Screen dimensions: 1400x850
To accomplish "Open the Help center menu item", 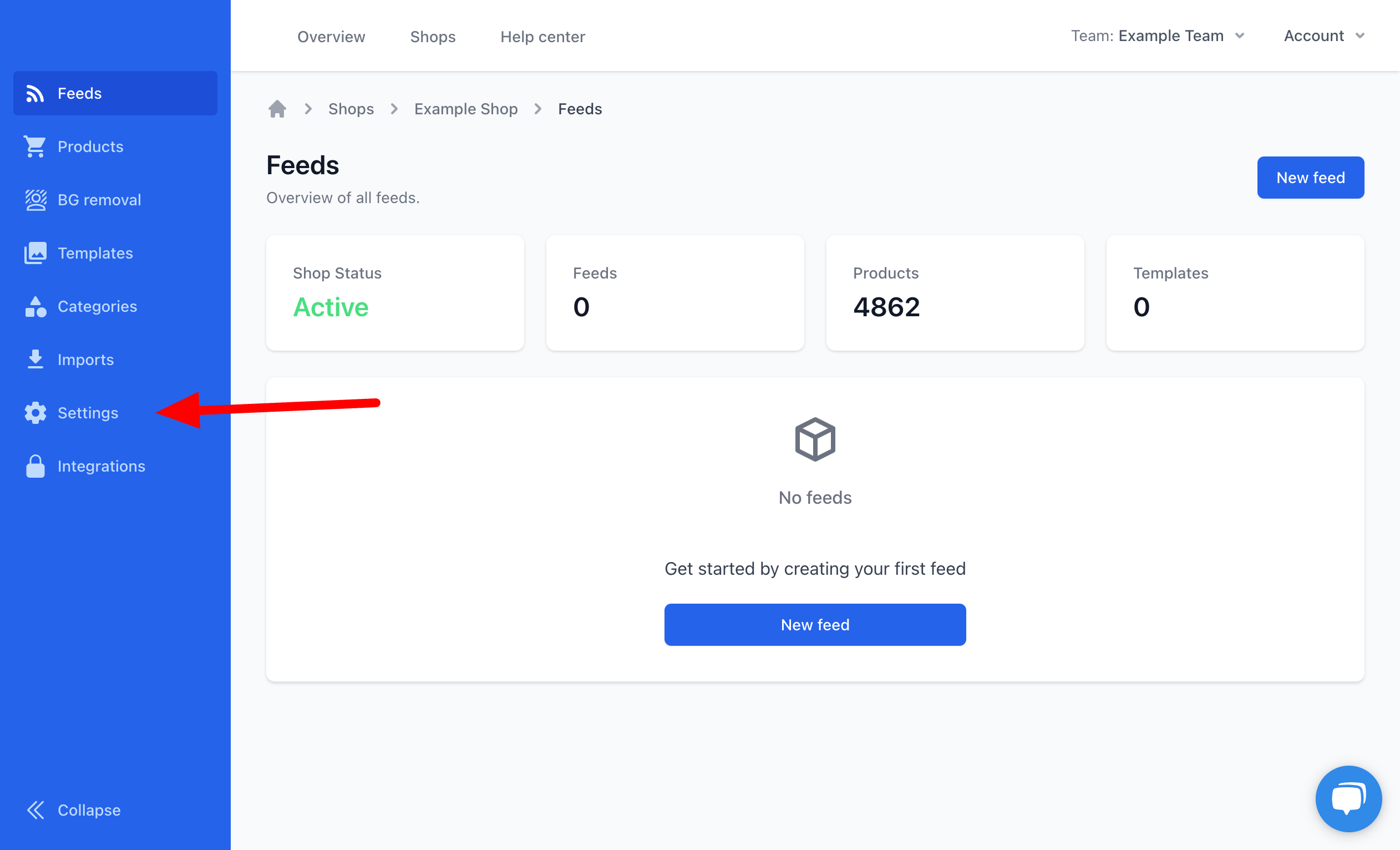I will click(x=542, y=35).
